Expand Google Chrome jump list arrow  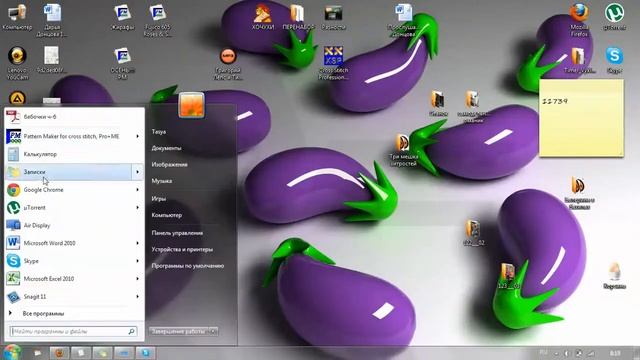pos(138,190)
